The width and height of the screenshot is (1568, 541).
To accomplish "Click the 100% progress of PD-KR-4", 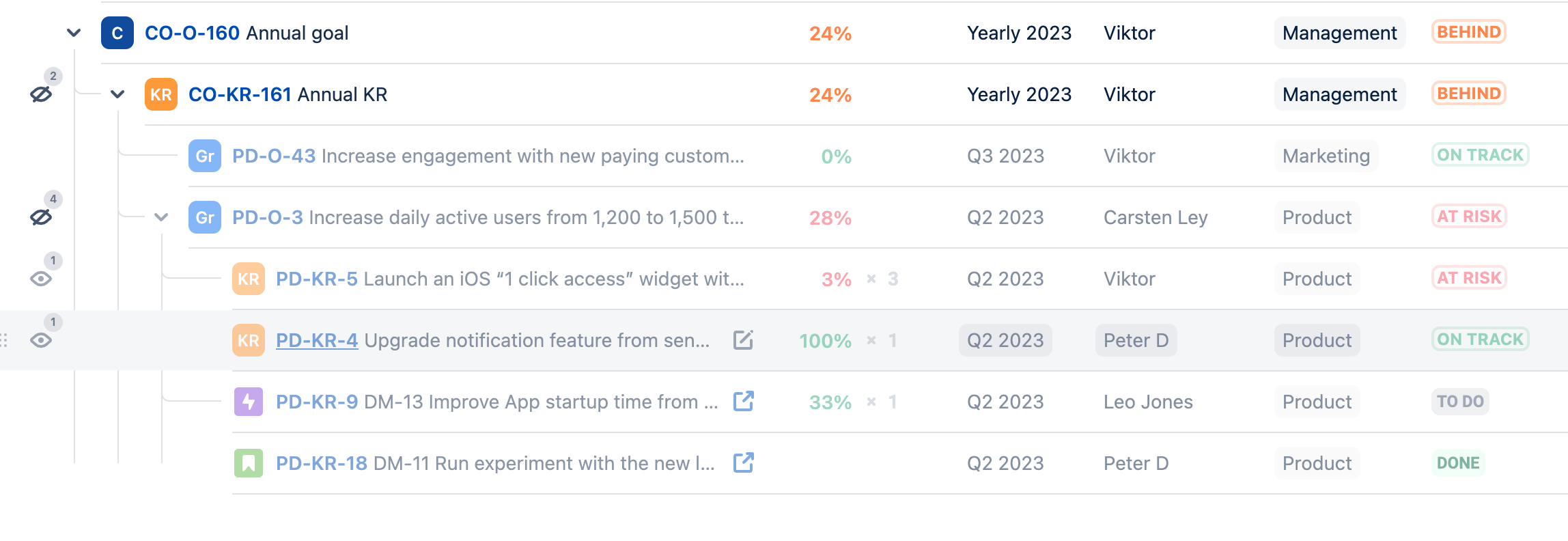I will point(825,341).
